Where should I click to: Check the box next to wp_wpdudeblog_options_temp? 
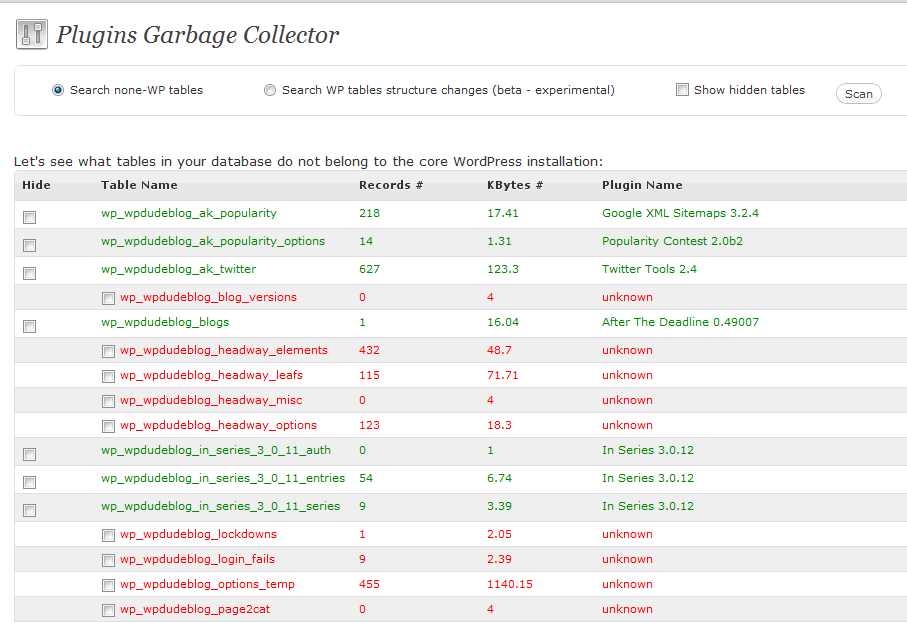click(x=108, y=586)
